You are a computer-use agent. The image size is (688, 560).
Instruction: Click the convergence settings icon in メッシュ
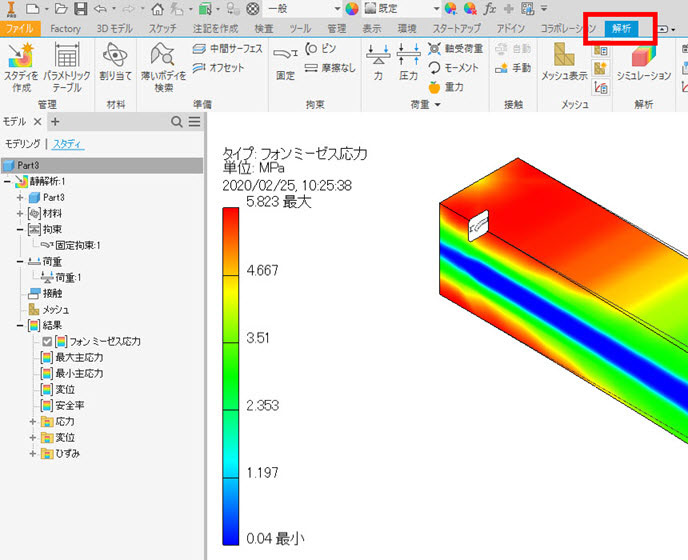[601, 87]
